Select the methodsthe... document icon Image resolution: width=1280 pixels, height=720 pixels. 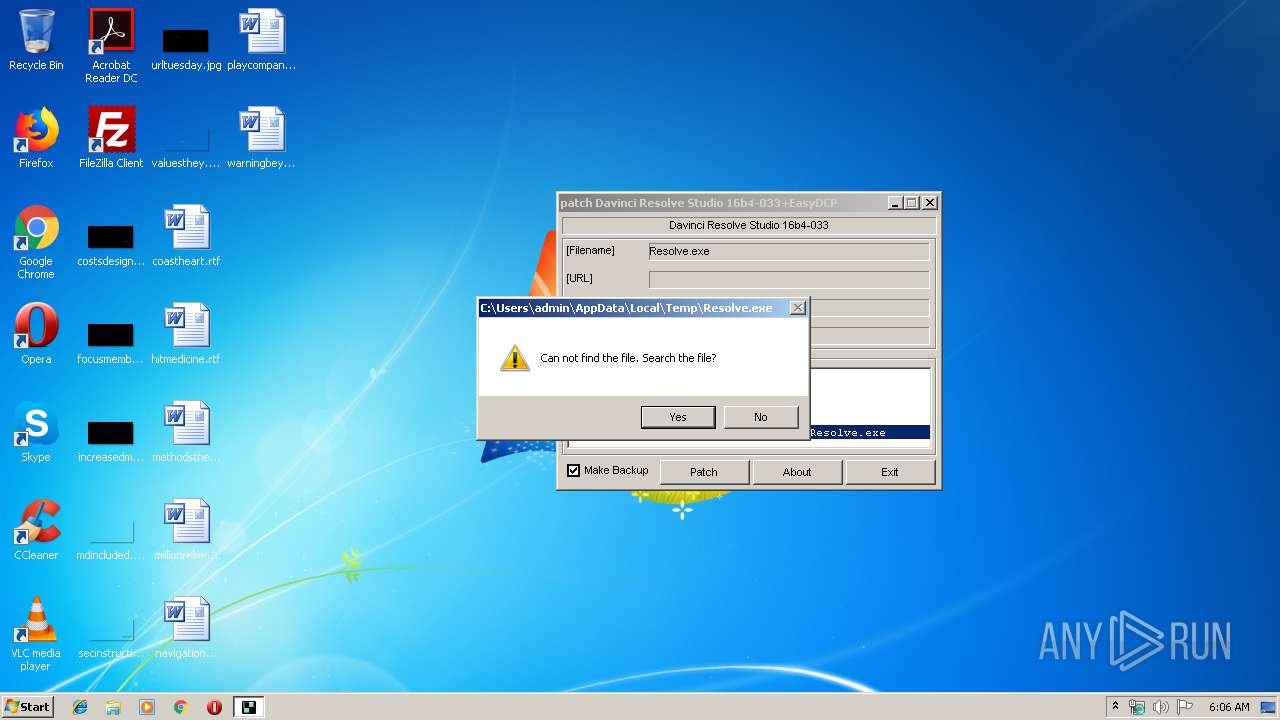point(186,432)
